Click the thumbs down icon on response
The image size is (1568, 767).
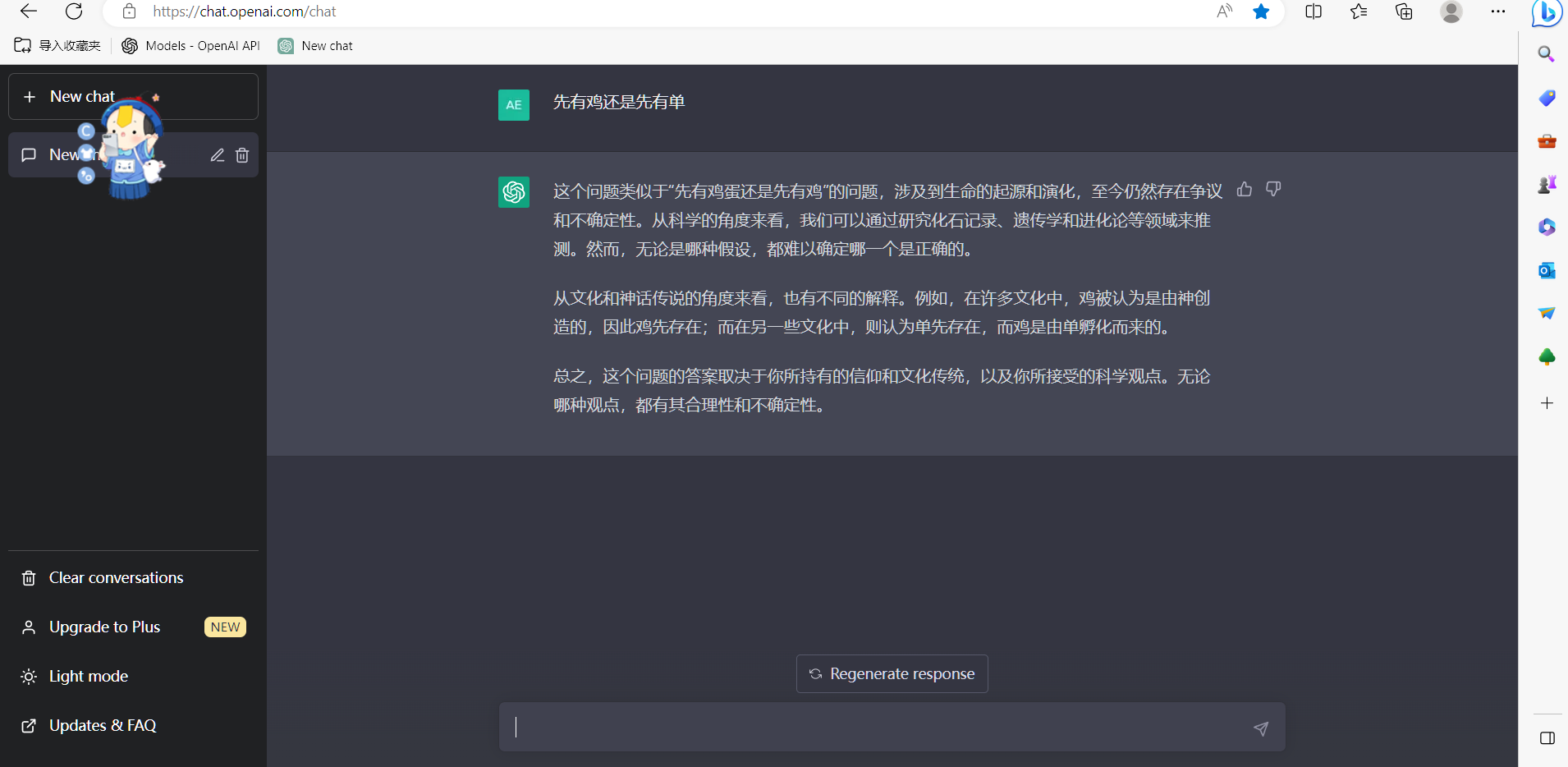(1273, 190)
